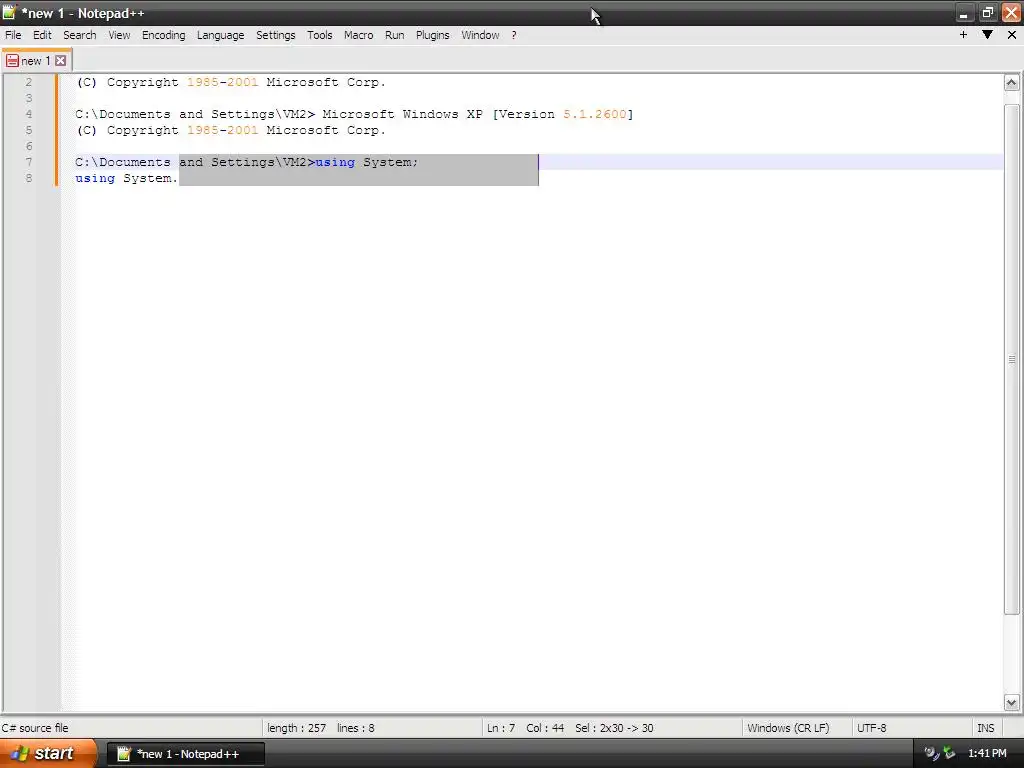Open the Run menu

394,35
